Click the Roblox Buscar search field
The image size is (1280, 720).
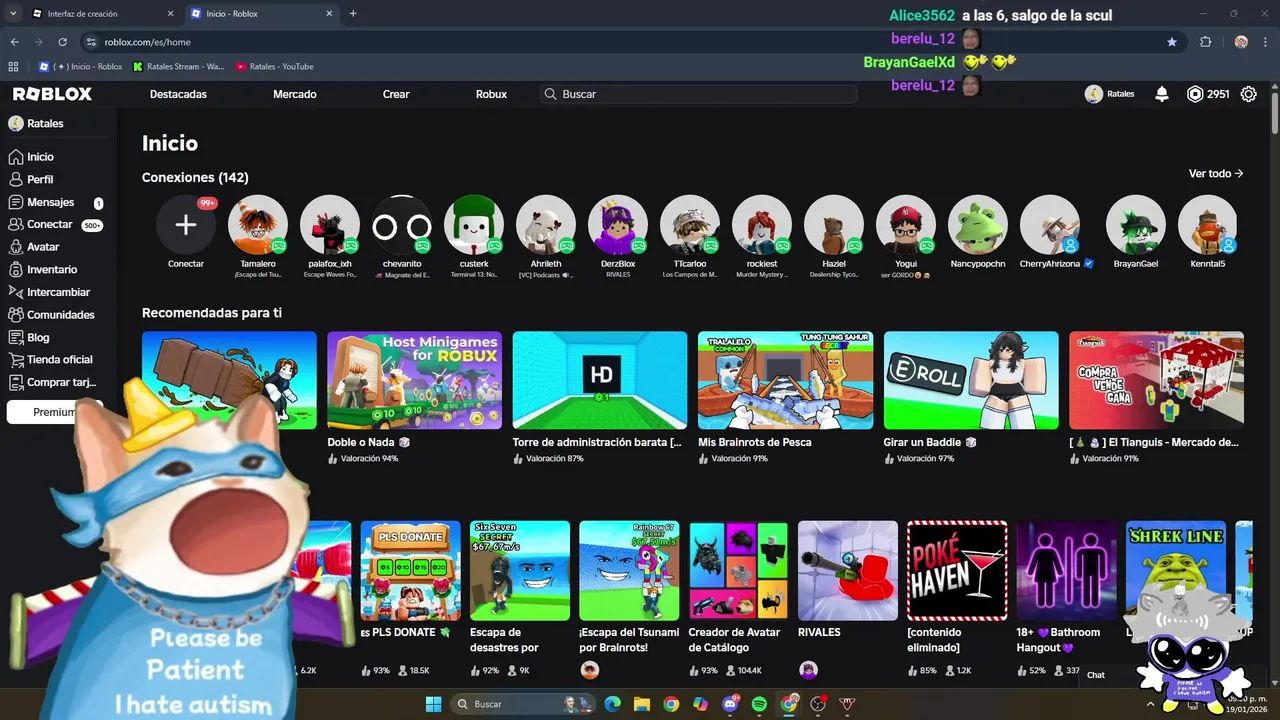(699, 94)
